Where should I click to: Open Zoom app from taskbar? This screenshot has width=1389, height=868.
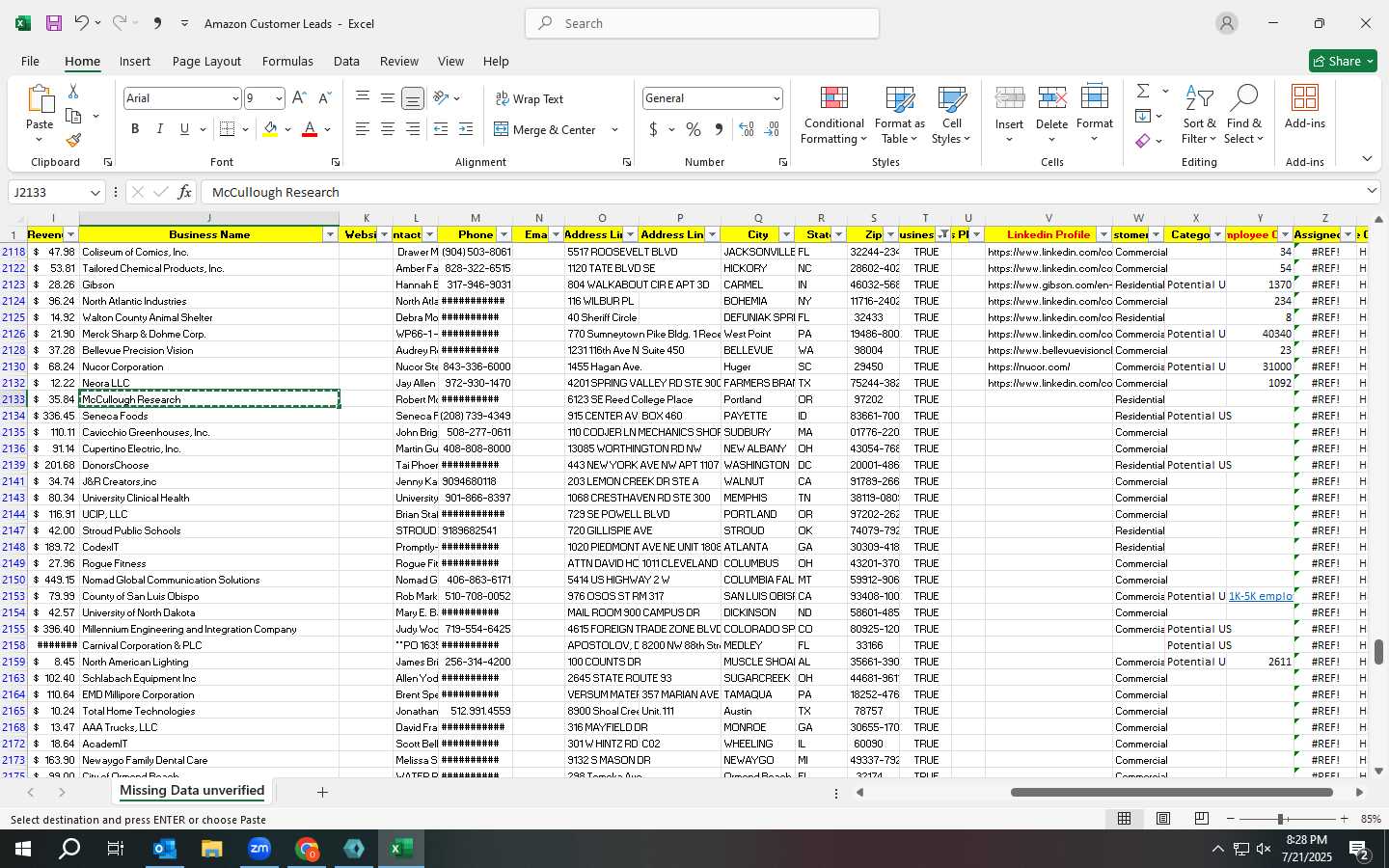point(259,849)
